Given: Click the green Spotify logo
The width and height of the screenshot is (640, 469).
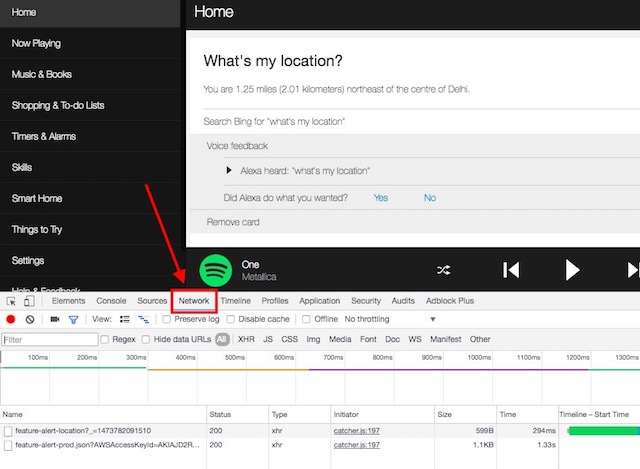Looking at the screenshot, I should tap(216, 270).
